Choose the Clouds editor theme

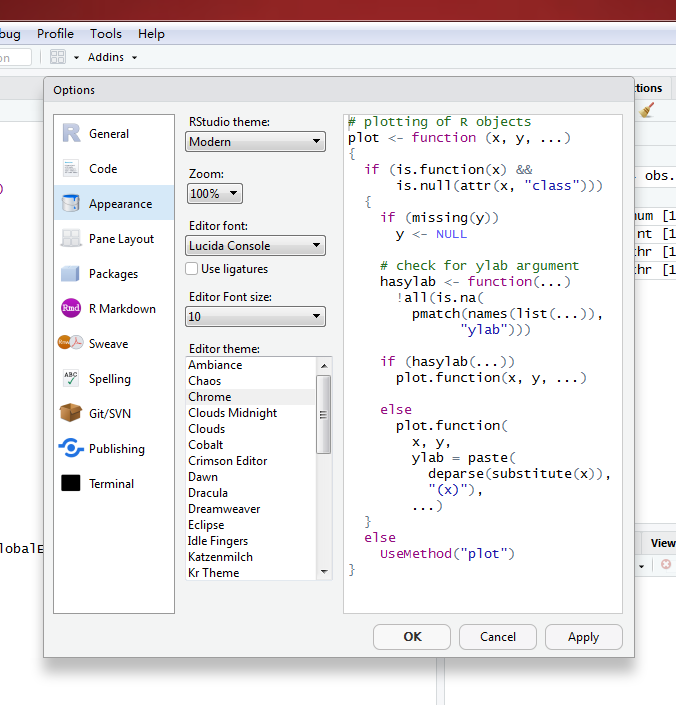[x=251, y=428]
